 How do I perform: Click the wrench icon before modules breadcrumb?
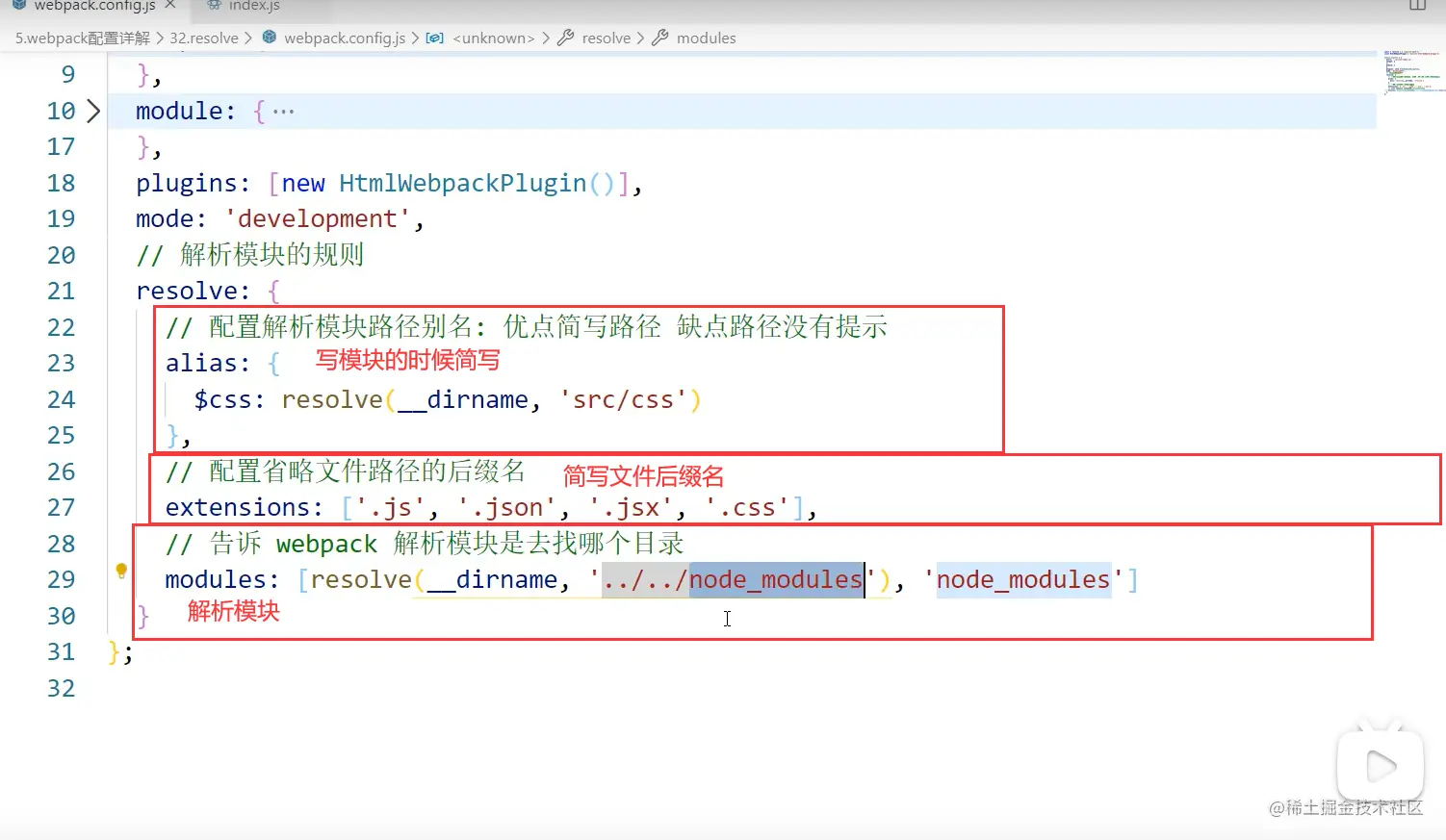660,38
